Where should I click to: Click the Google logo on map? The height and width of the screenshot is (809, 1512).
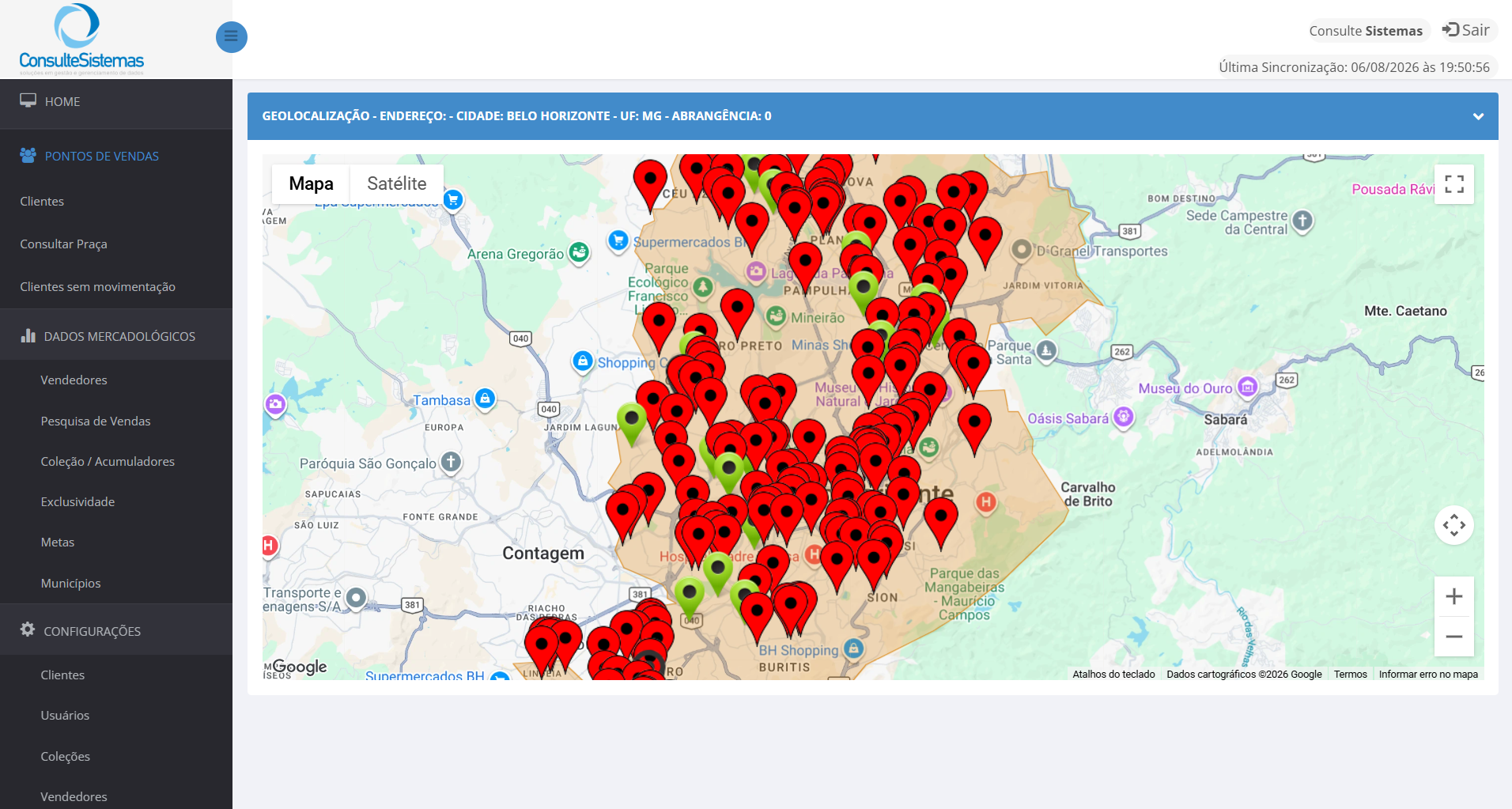pyautogui.click(x=299, y=667)
